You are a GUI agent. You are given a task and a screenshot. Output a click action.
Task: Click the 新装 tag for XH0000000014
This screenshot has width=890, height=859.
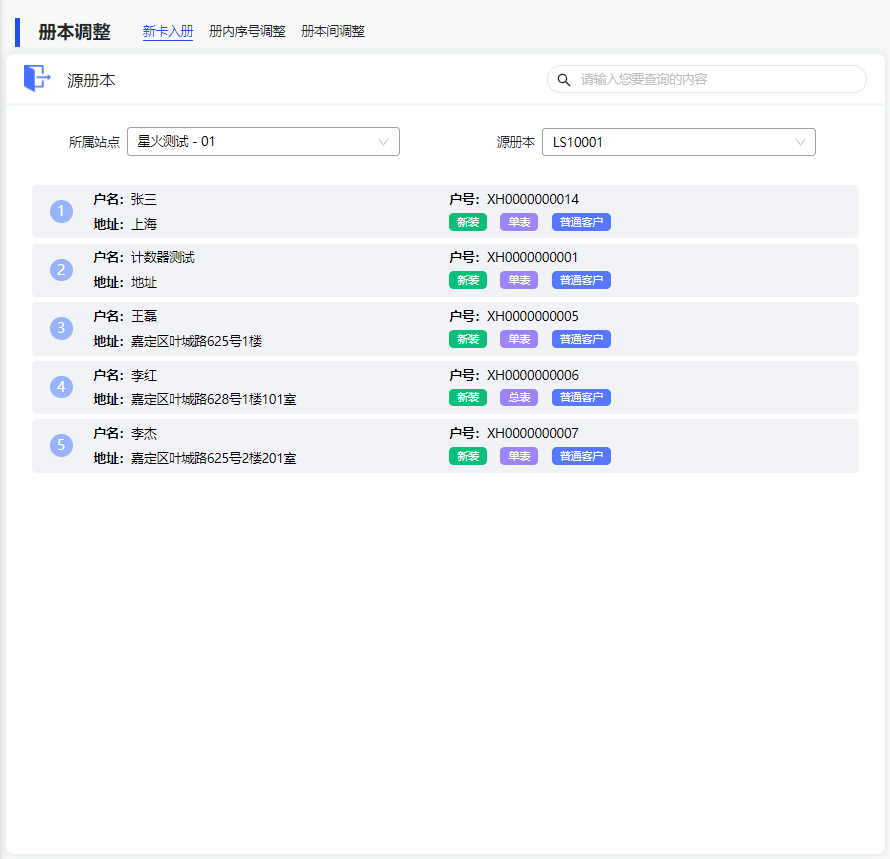click(x=468, y=222)
